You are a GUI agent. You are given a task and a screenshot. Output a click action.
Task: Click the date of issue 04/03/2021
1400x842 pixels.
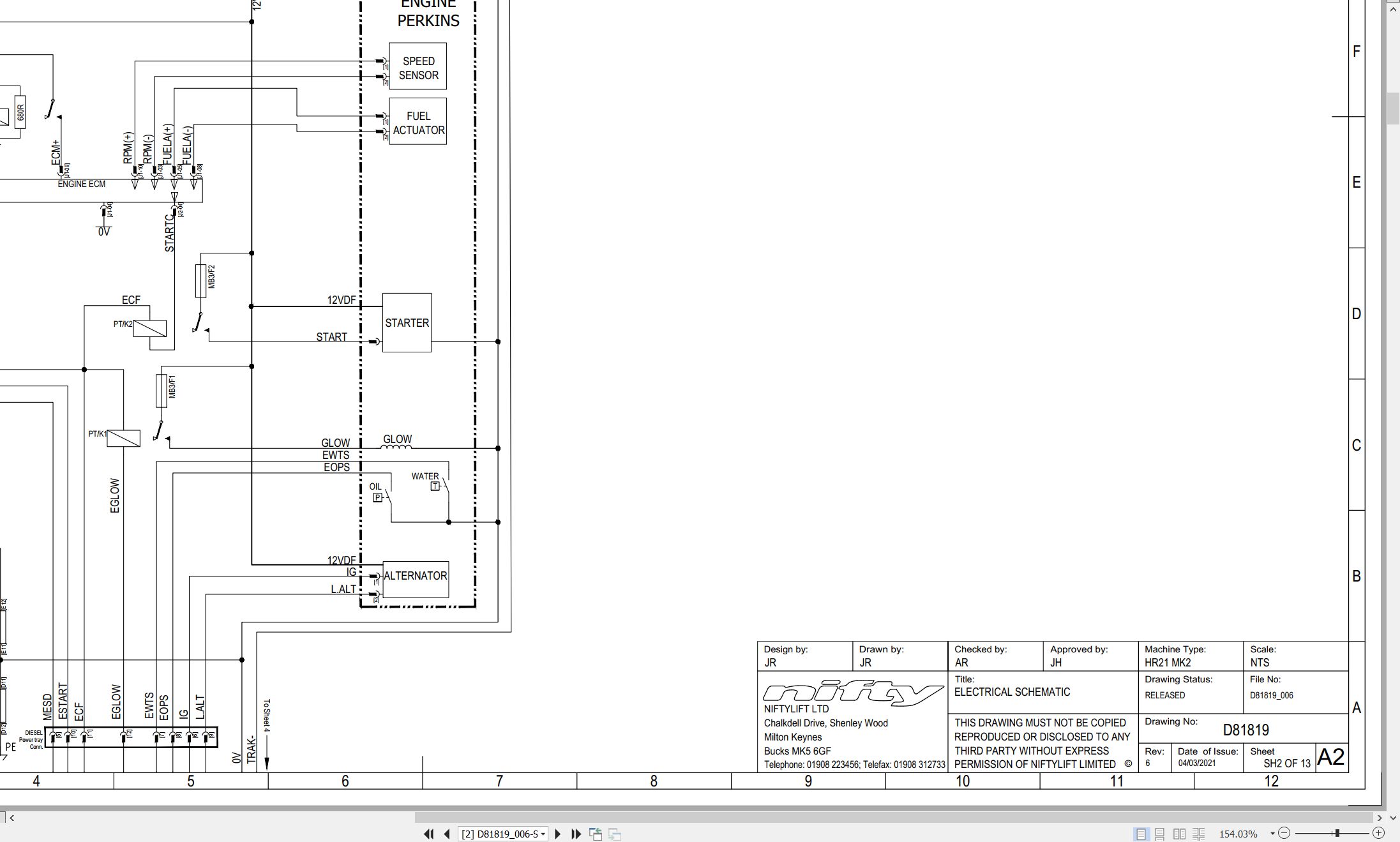coord(1197,763)
